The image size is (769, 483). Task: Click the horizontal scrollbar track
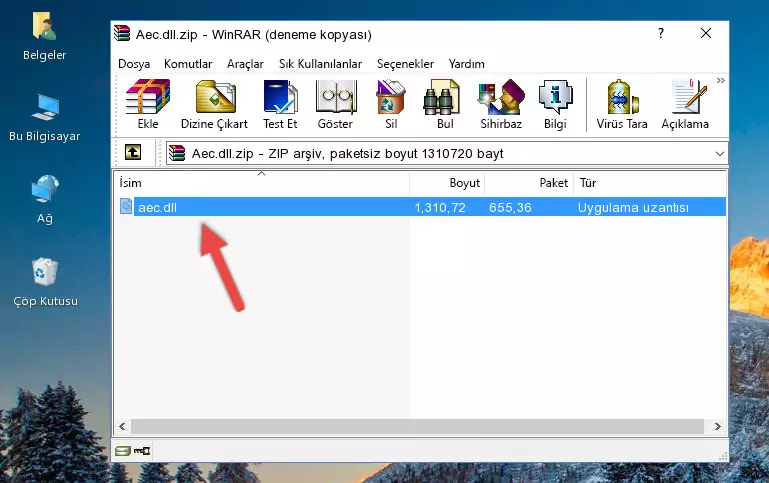417,426
